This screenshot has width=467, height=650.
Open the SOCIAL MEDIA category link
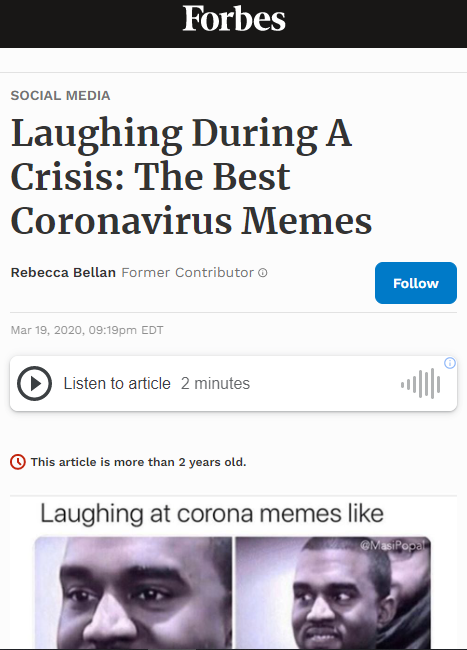(60, 96)
